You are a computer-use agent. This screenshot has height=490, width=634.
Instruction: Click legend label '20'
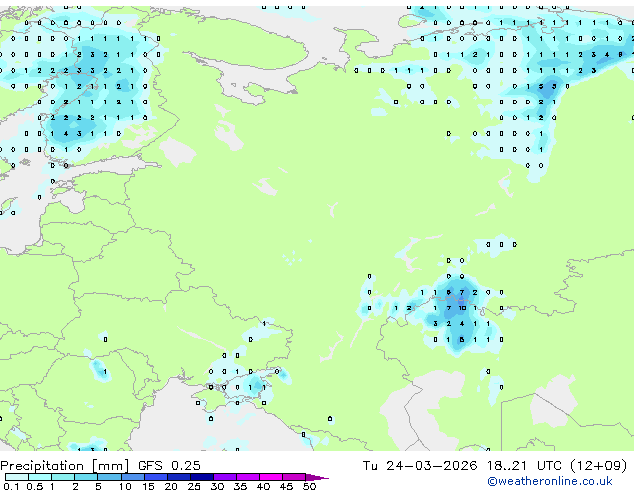(x=171, y=486)
